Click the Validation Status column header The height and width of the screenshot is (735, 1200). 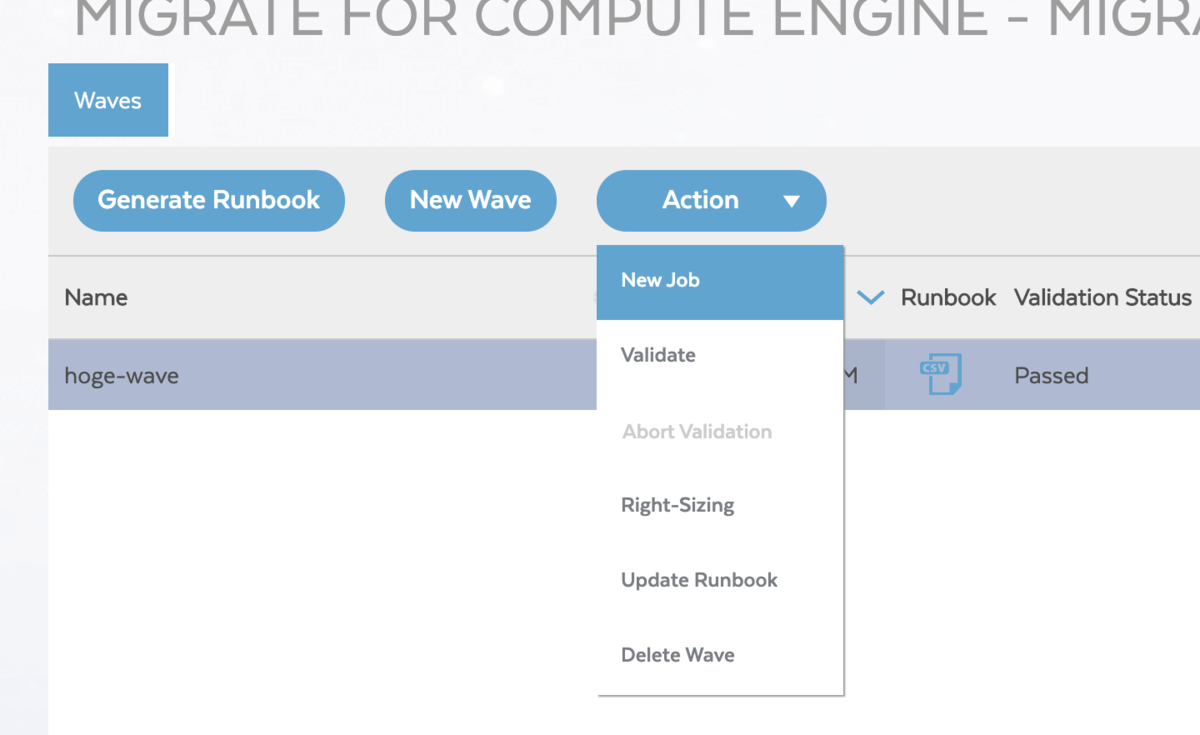click(1103, 297)
